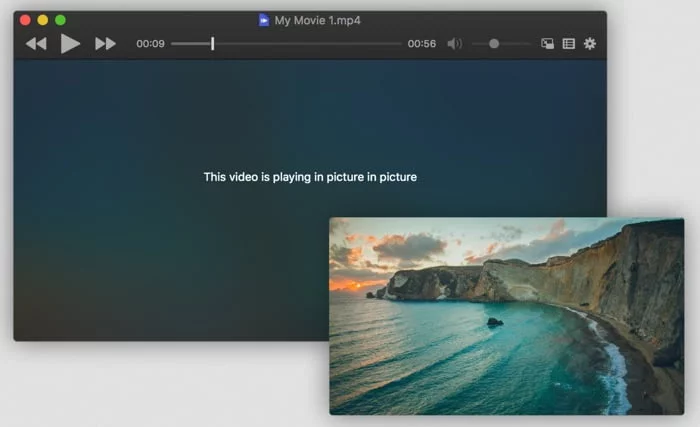Screen dimensions: 700x427
Task: Click "This video is playing in picture in picture" message
Action: (x=310, y=177)
